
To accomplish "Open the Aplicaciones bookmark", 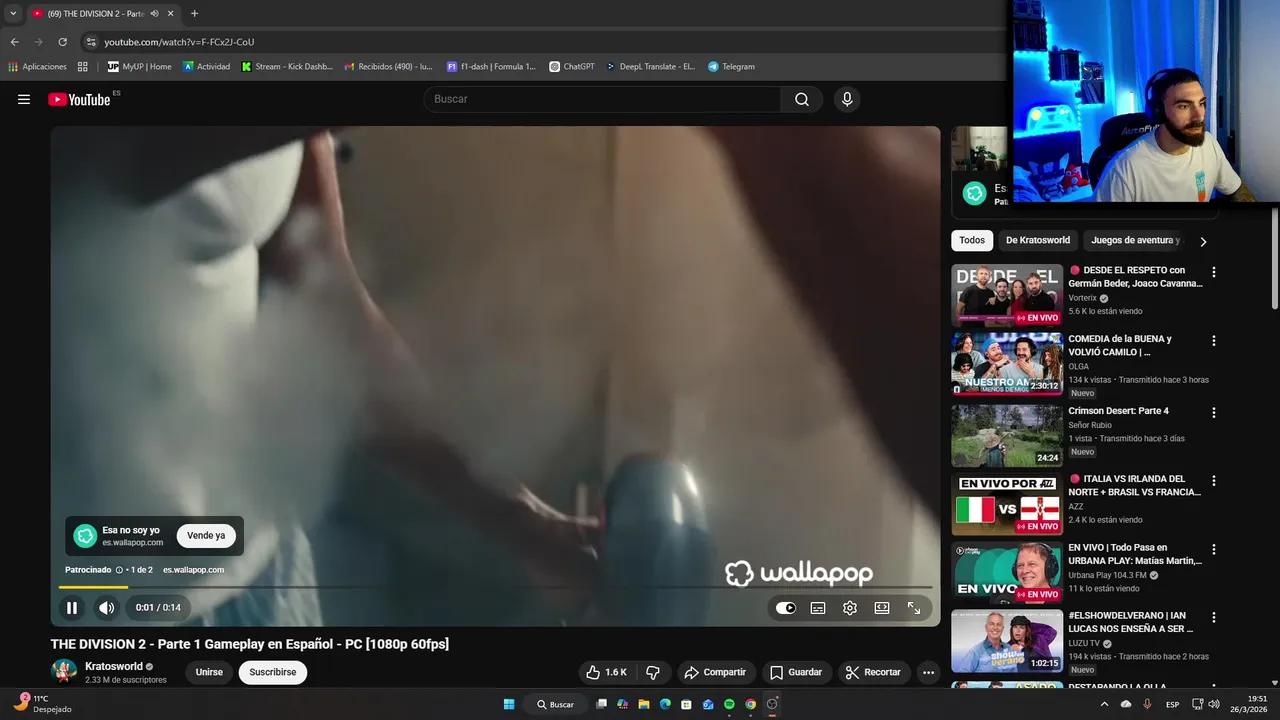I will coord(37,67).
